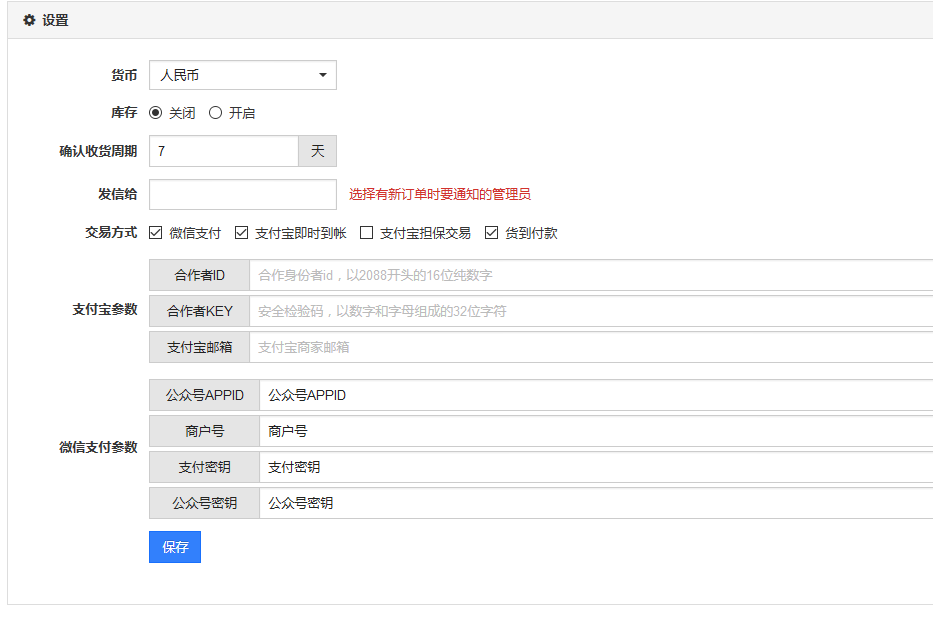Enable the 支付宝担保交易 checkbox
Image resolution: width=933 pixels, height=643 pixels.
tap(367, 233)
